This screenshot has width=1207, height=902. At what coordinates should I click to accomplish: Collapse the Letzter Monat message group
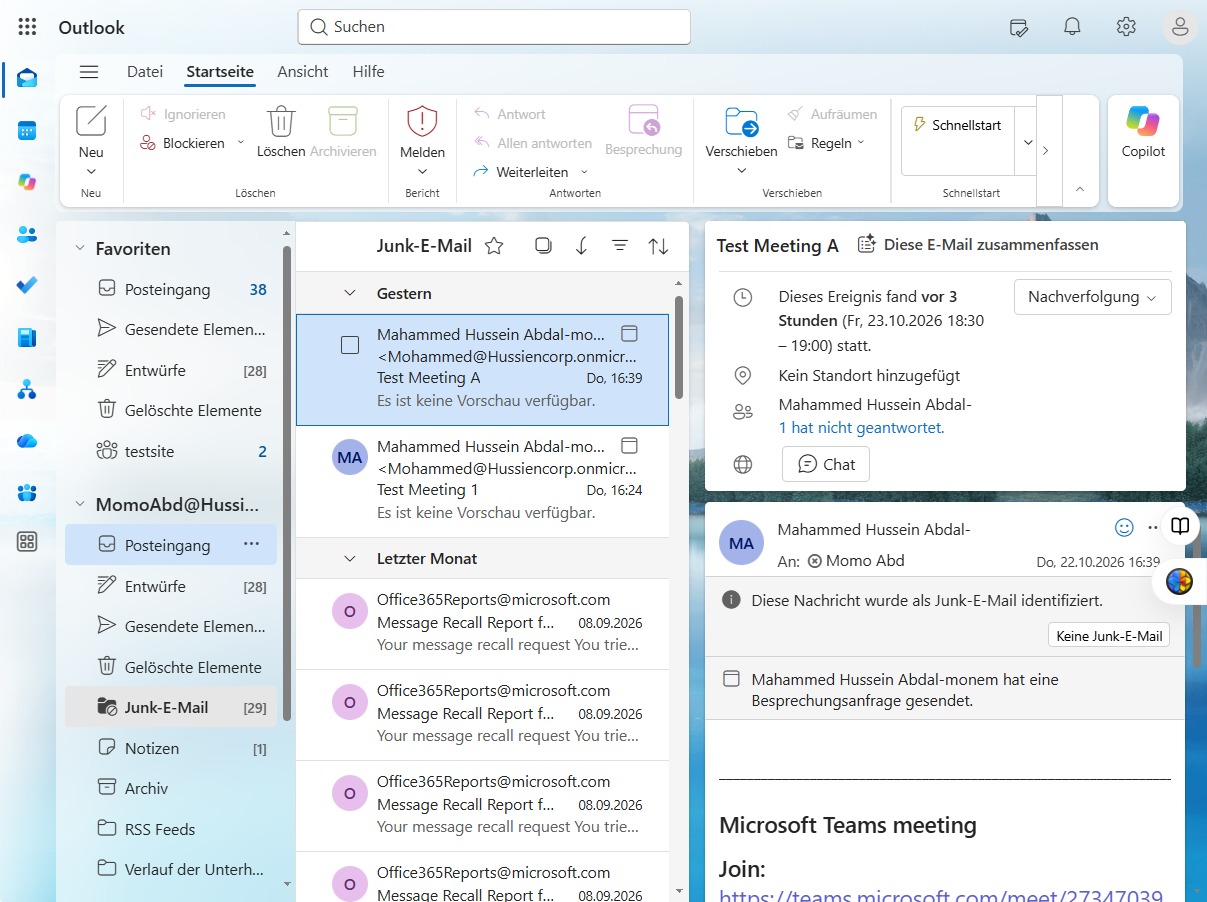(350, 559)
